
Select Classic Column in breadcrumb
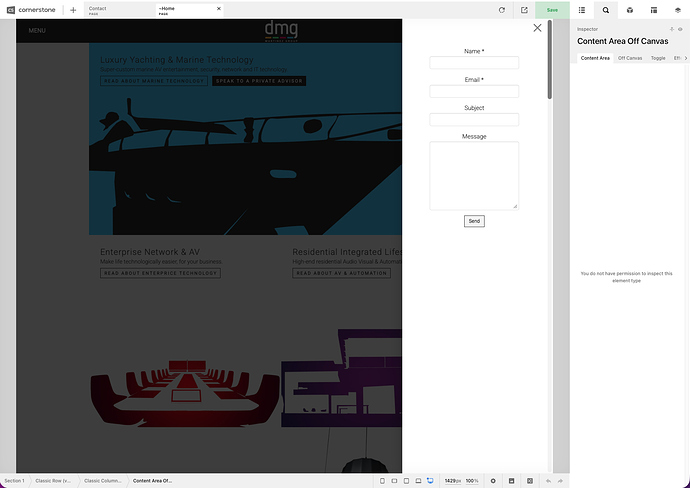103,481
